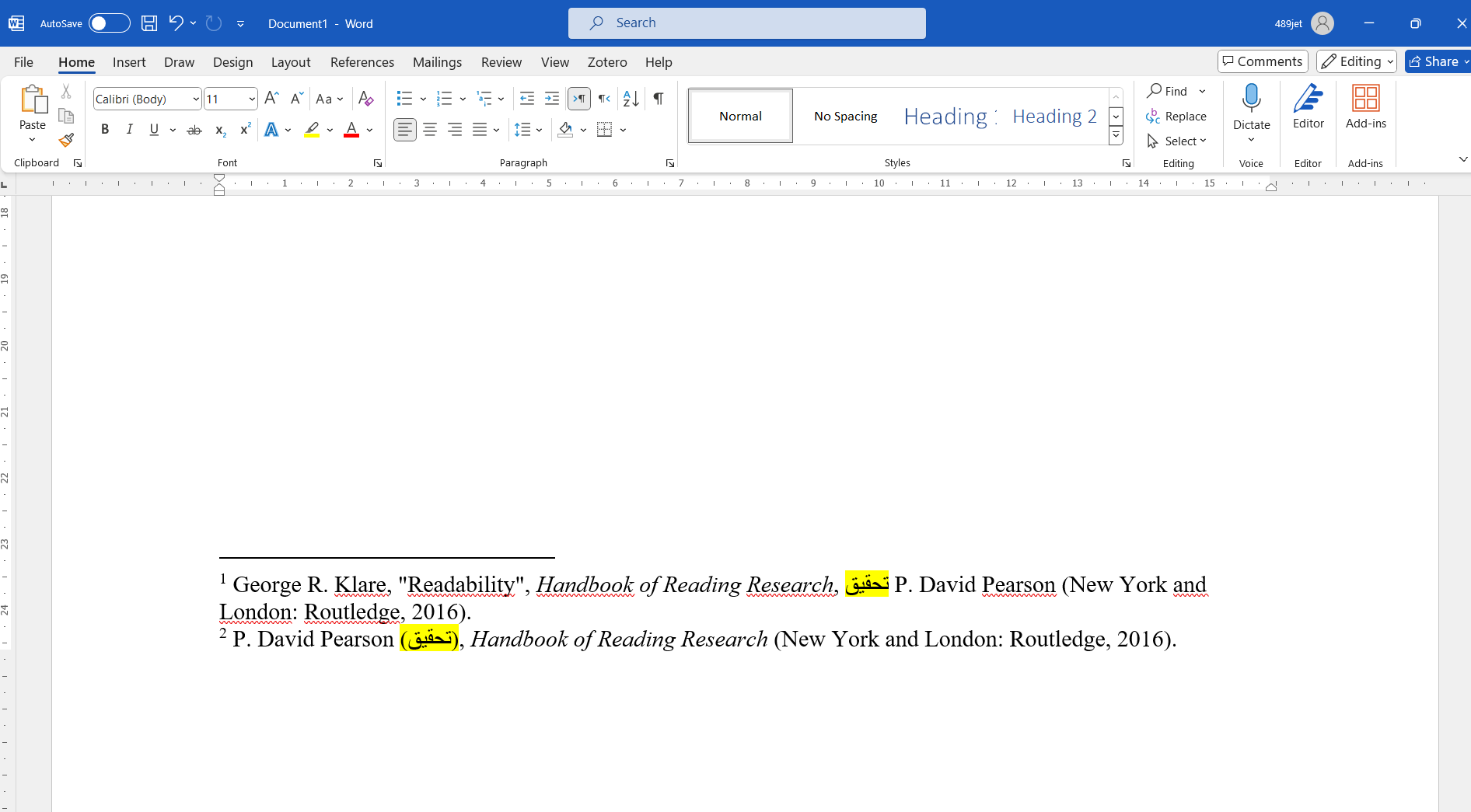This screenshot has width=1471, height=812.
Task: Apply the No Spacing style
Action: pos(845,116)
